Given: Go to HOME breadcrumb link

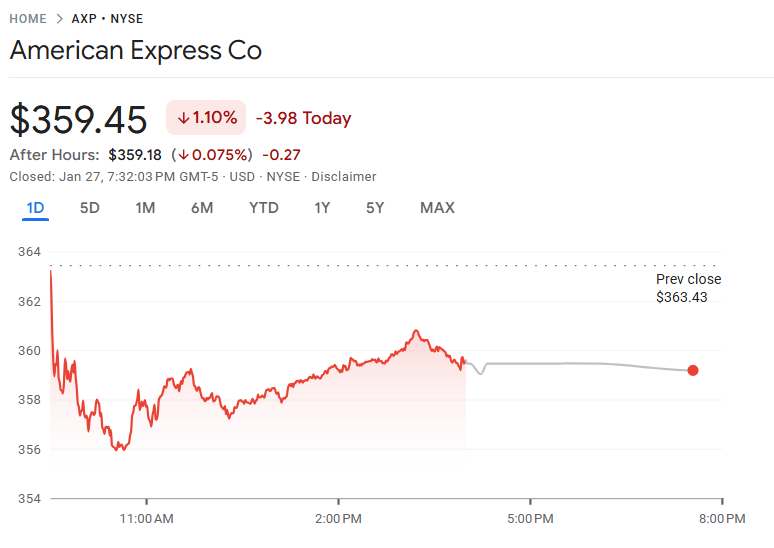Looking at the screenshot, I should (x=28, y=19).
